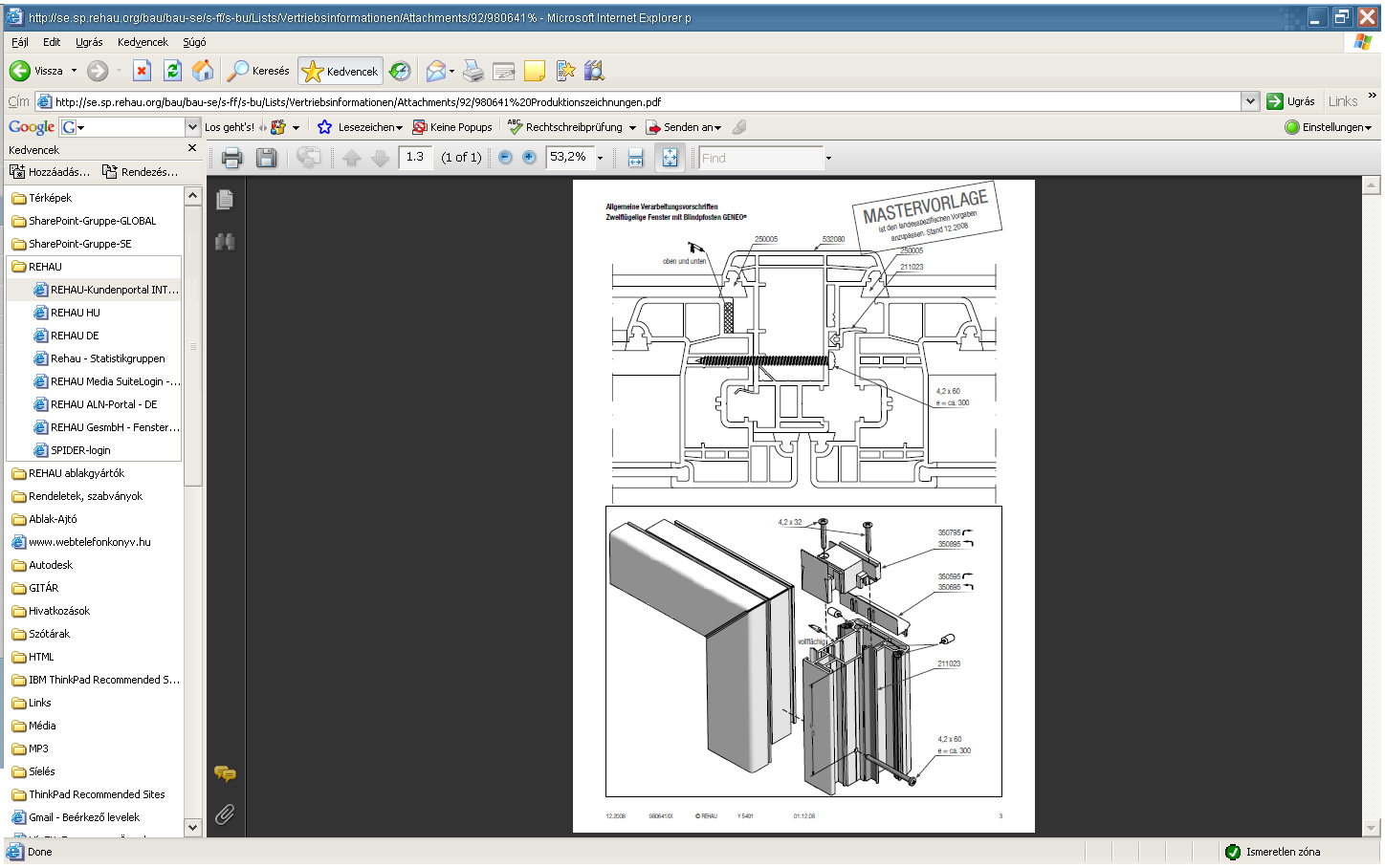This screenshot has width=1385, height=868.
Task: Open the Kedvencek menu in menu bar
Action: 143,42
